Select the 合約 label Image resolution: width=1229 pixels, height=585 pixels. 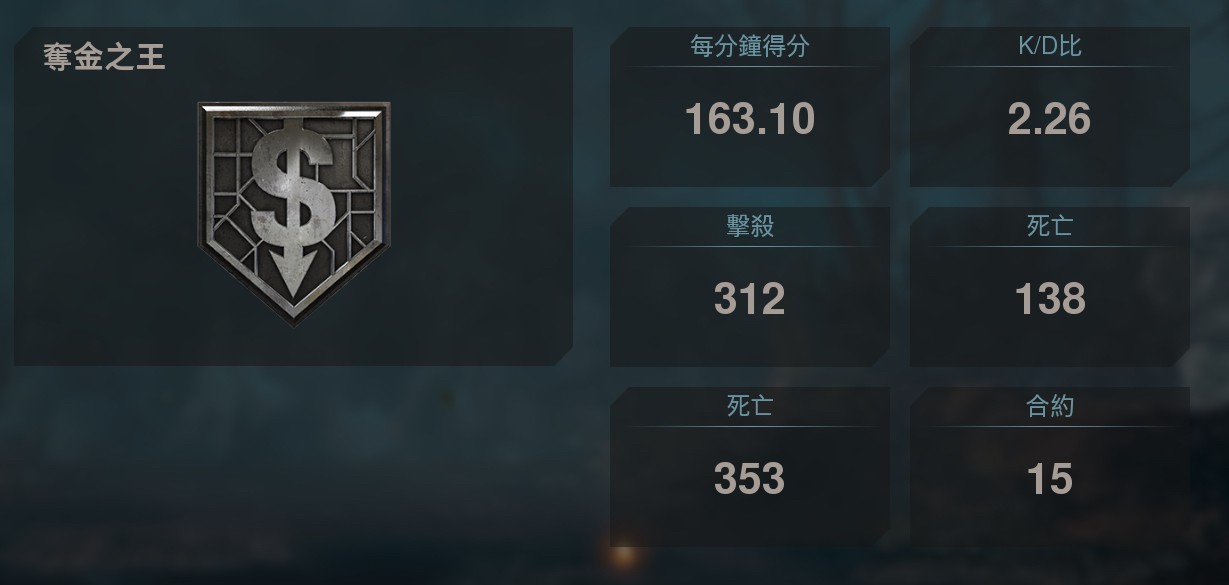1049,406
